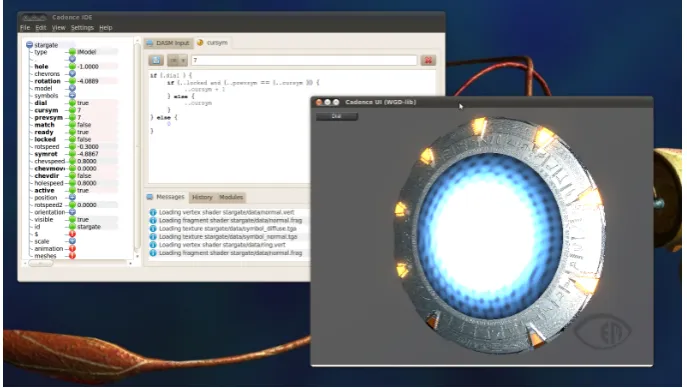This screenshot has height=388, width=687.
Task: Select the hole value -1.0000
Action: pos(88,67)
